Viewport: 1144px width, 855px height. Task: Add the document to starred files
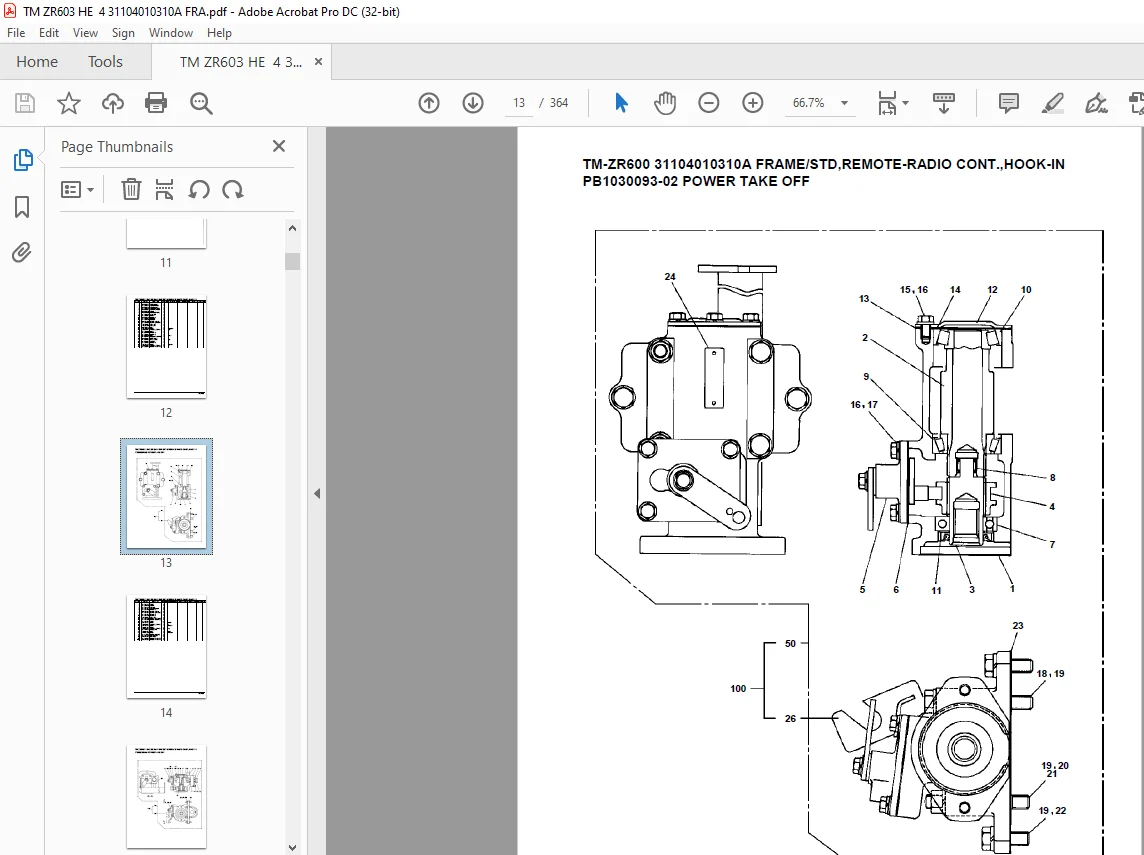69,103
